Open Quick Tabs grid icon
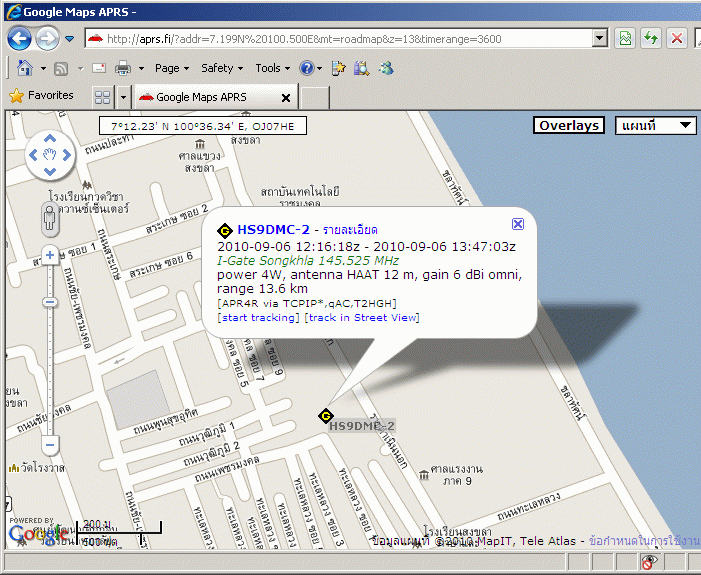 point(102,97)
